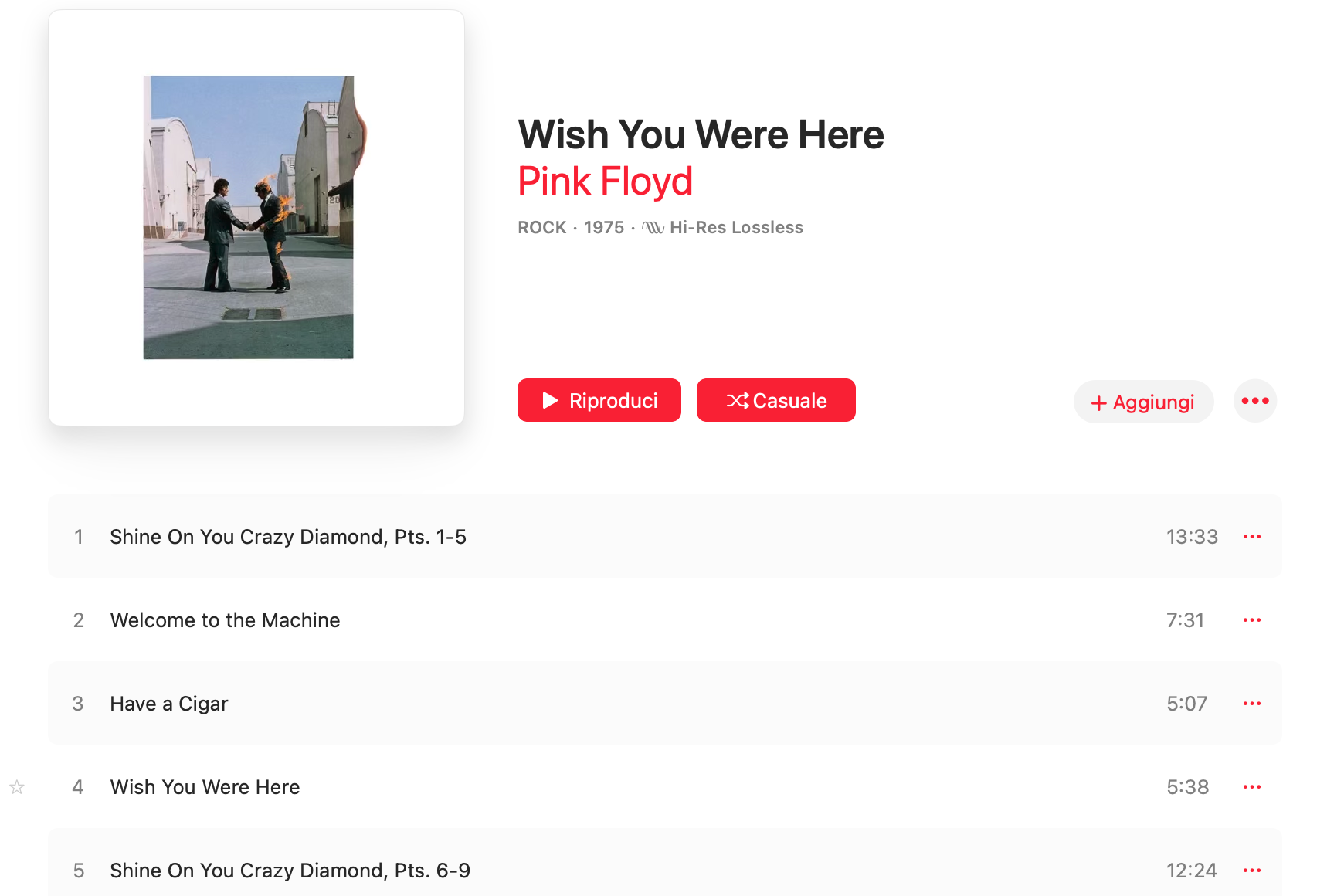Star the track Wish You Were Here
Image resolution: width=1327 pixels, height=896 pixels.
tap(16, 787)
